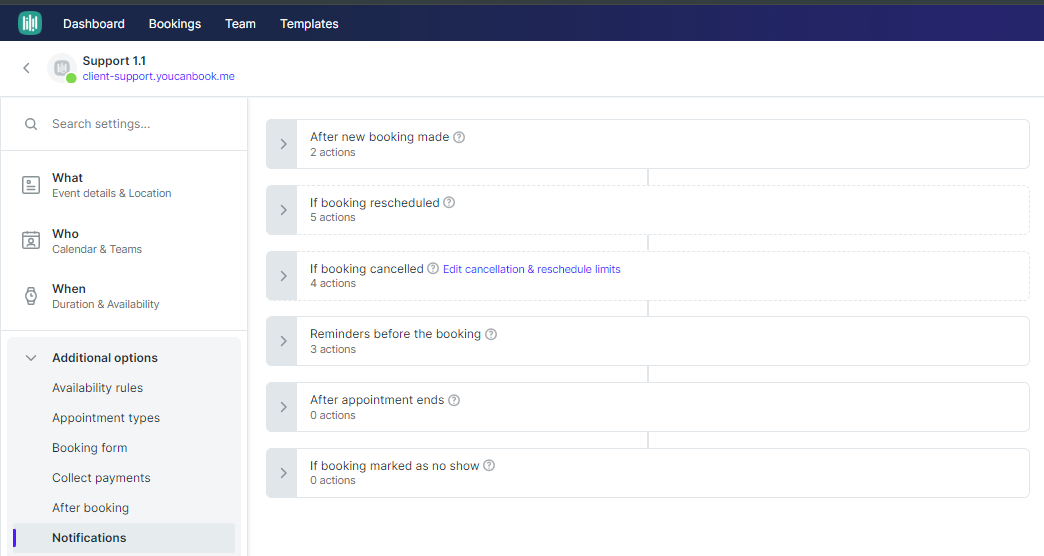
Task: Expand the If booking rescheduled section
Action: coord(283,210)
